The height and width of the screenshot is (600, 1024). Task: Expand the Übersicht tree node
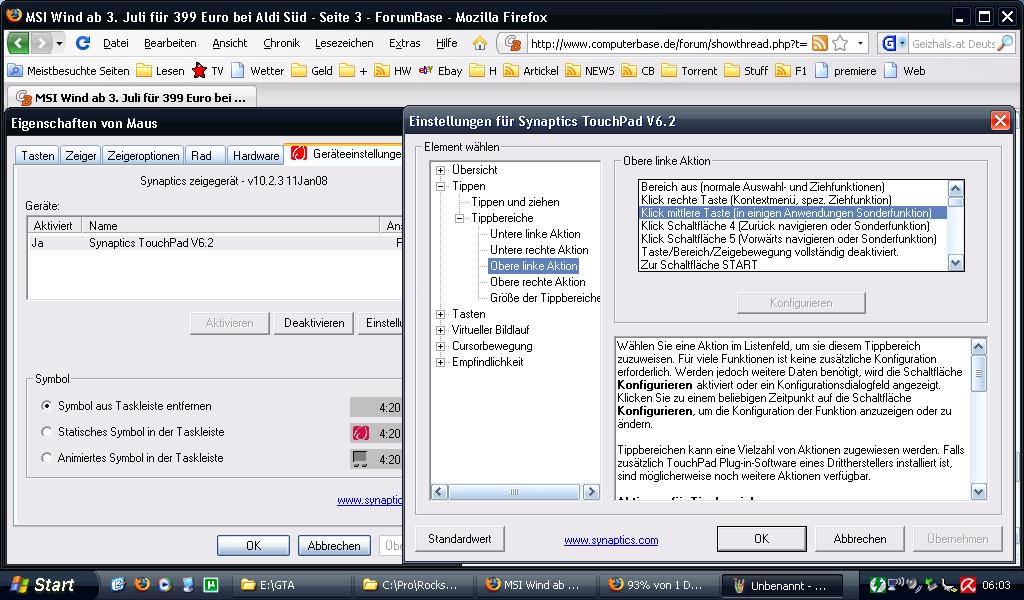(441, 170)
